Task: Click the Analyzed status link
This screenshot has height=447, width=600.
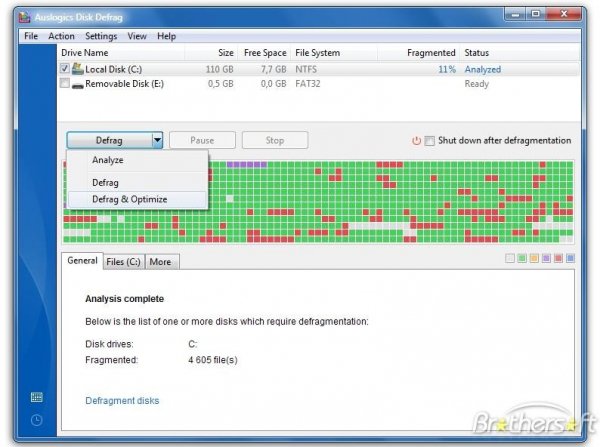Action: coord(483,69)
